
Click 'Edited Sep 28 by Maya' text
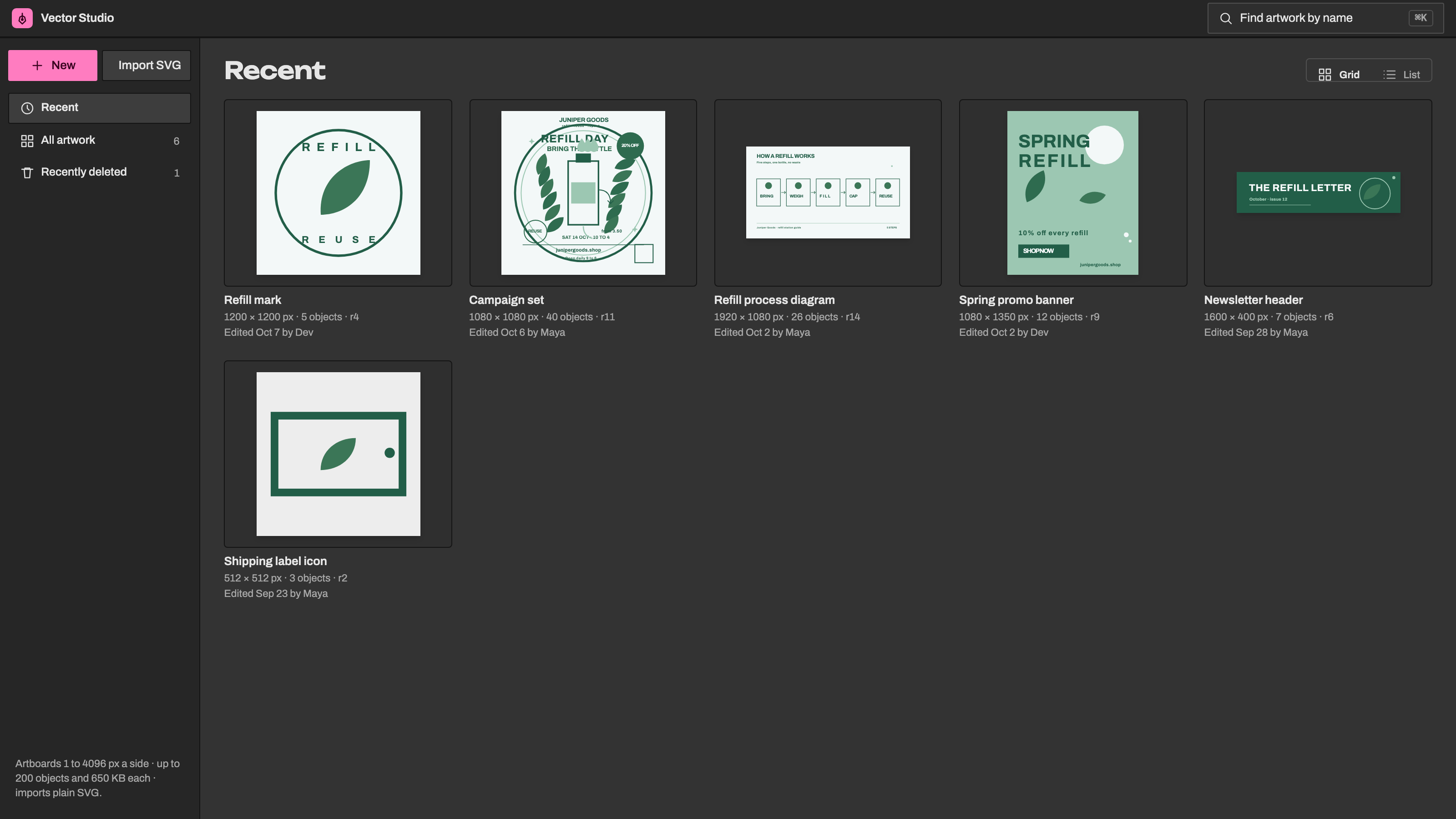click(1256, 332)
